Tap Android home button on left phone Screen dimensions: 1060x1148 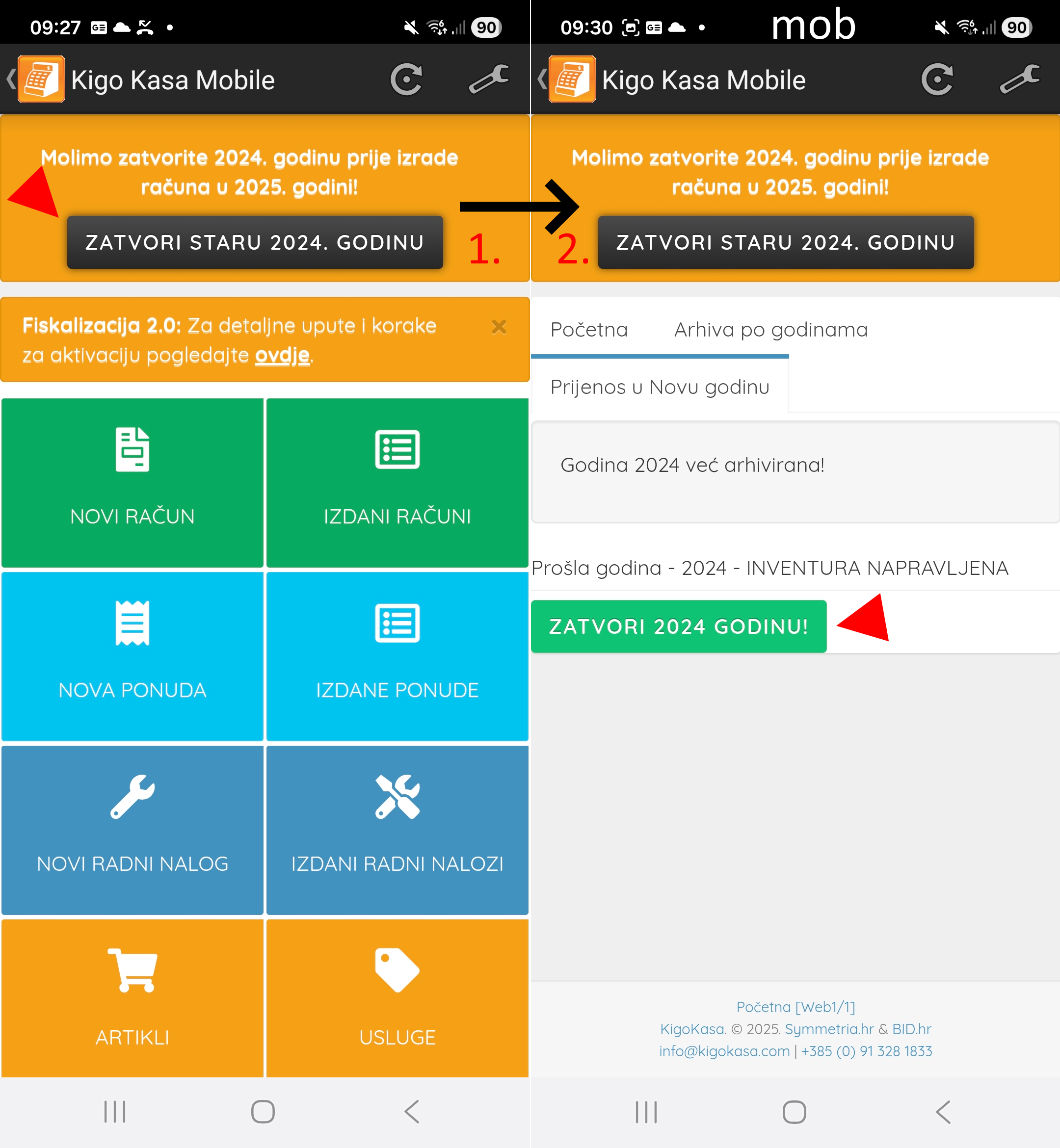pos(263,1112)
